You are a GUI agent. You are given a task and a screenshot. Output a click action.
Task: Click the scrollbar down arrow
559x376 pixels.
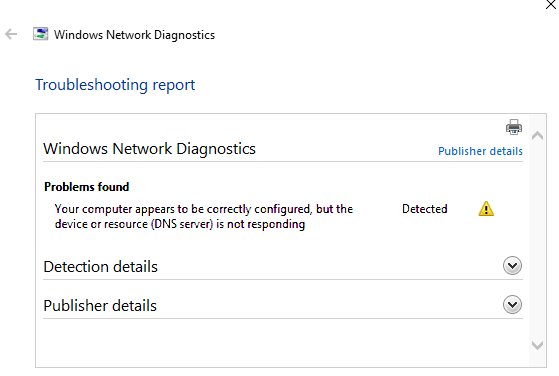pos(537,345)
